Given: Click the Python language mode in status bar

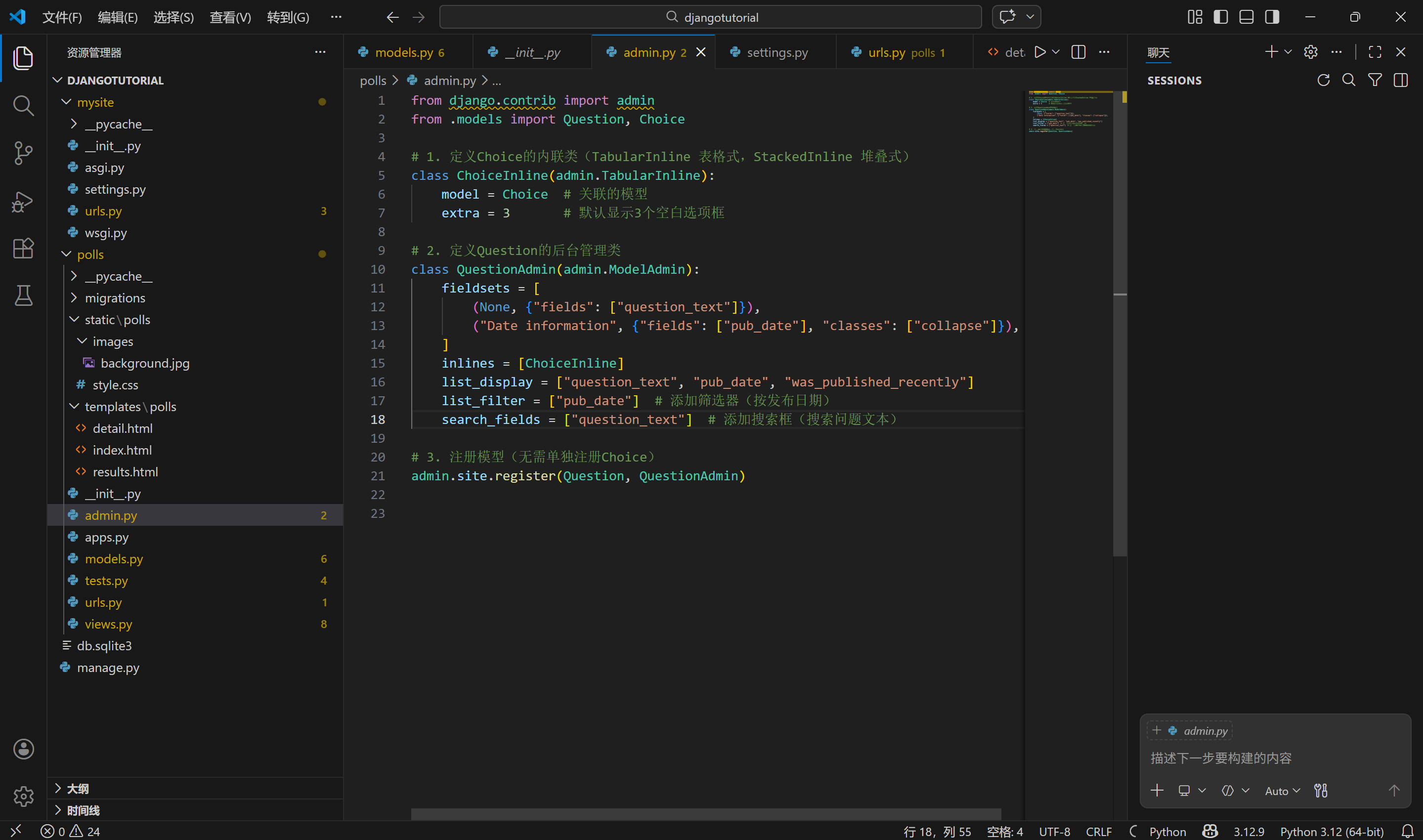Looking at the screenshot, I should pos(1167,832).
